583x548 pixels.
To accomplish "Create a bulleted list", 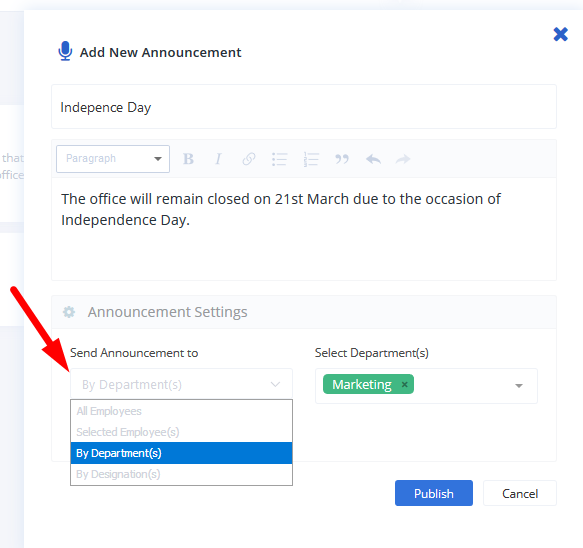I will [x=279, y=159].
